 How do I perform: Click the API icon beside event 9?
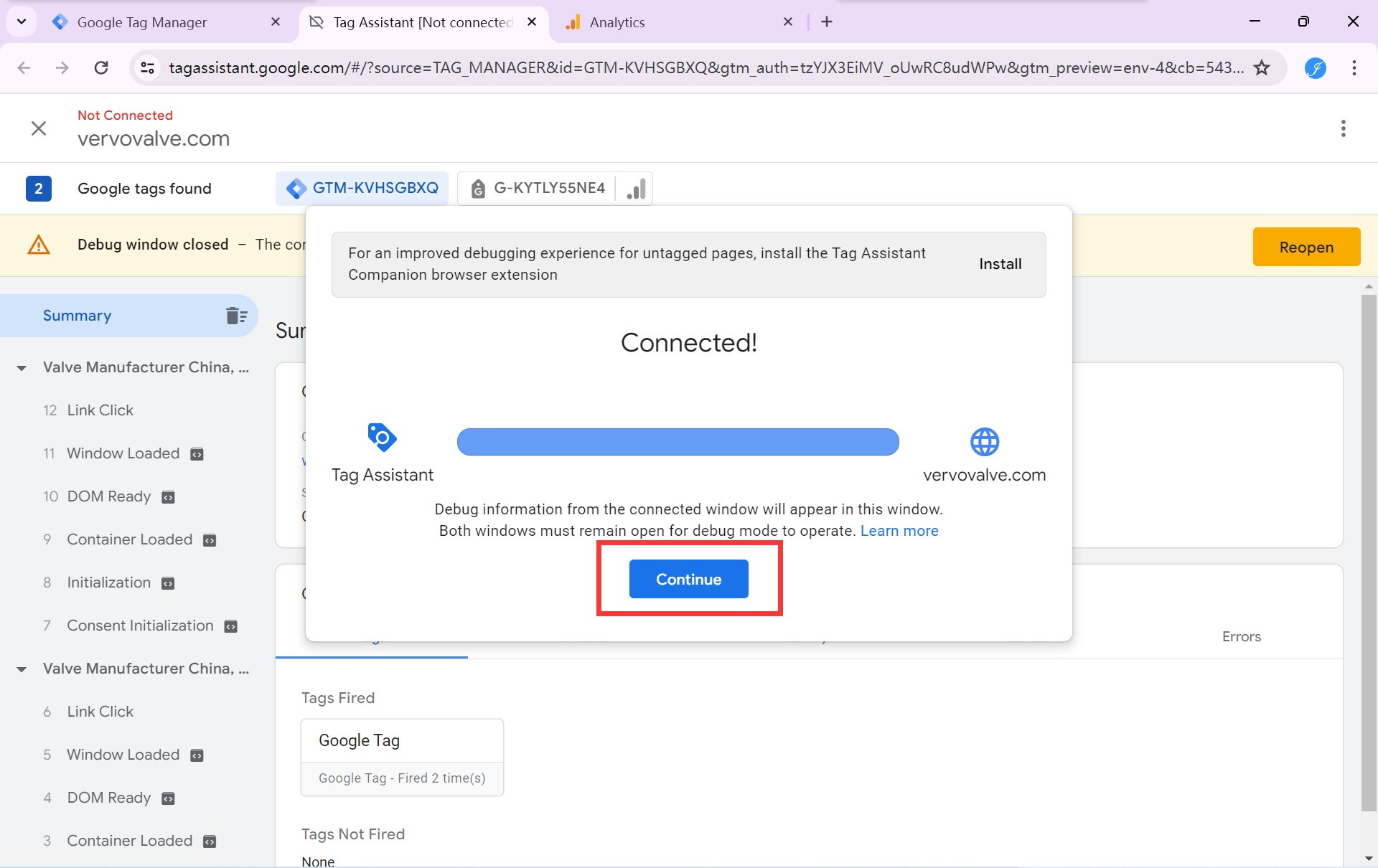point(210,540)
